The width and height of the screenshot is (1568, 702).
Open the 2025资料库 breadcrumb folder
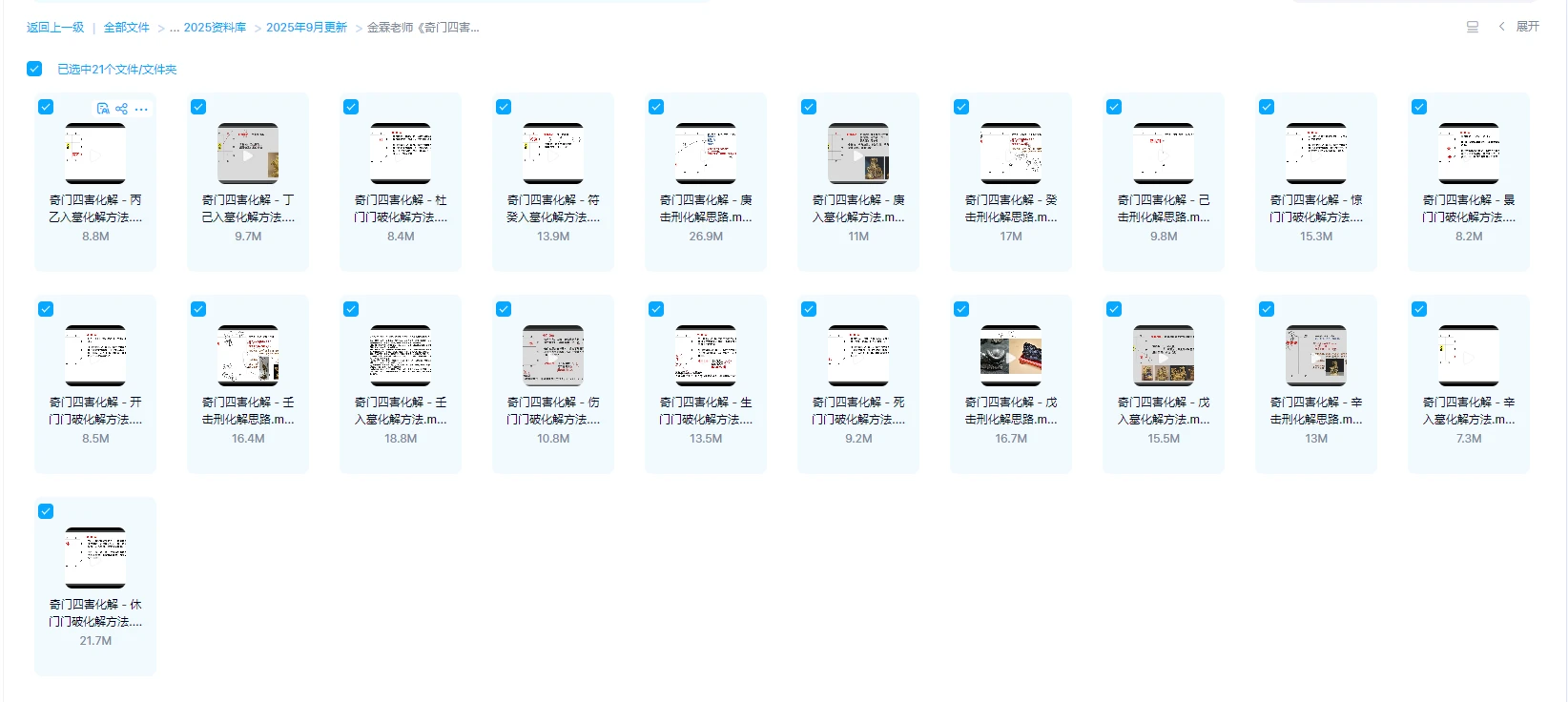[215, 28]
